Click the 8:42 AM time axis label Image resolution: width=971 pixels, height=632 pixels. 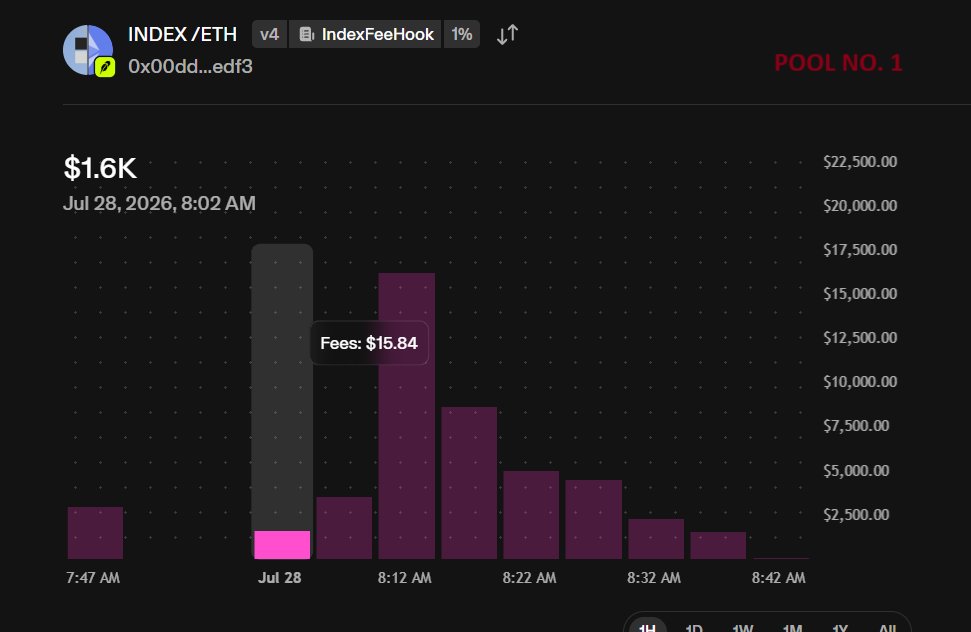point(778,578)
